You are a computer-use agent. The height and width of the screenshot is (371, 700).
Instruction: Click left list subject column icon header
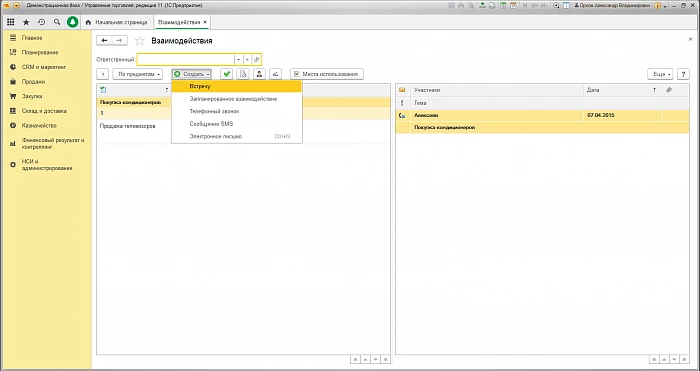click(103, 90)
